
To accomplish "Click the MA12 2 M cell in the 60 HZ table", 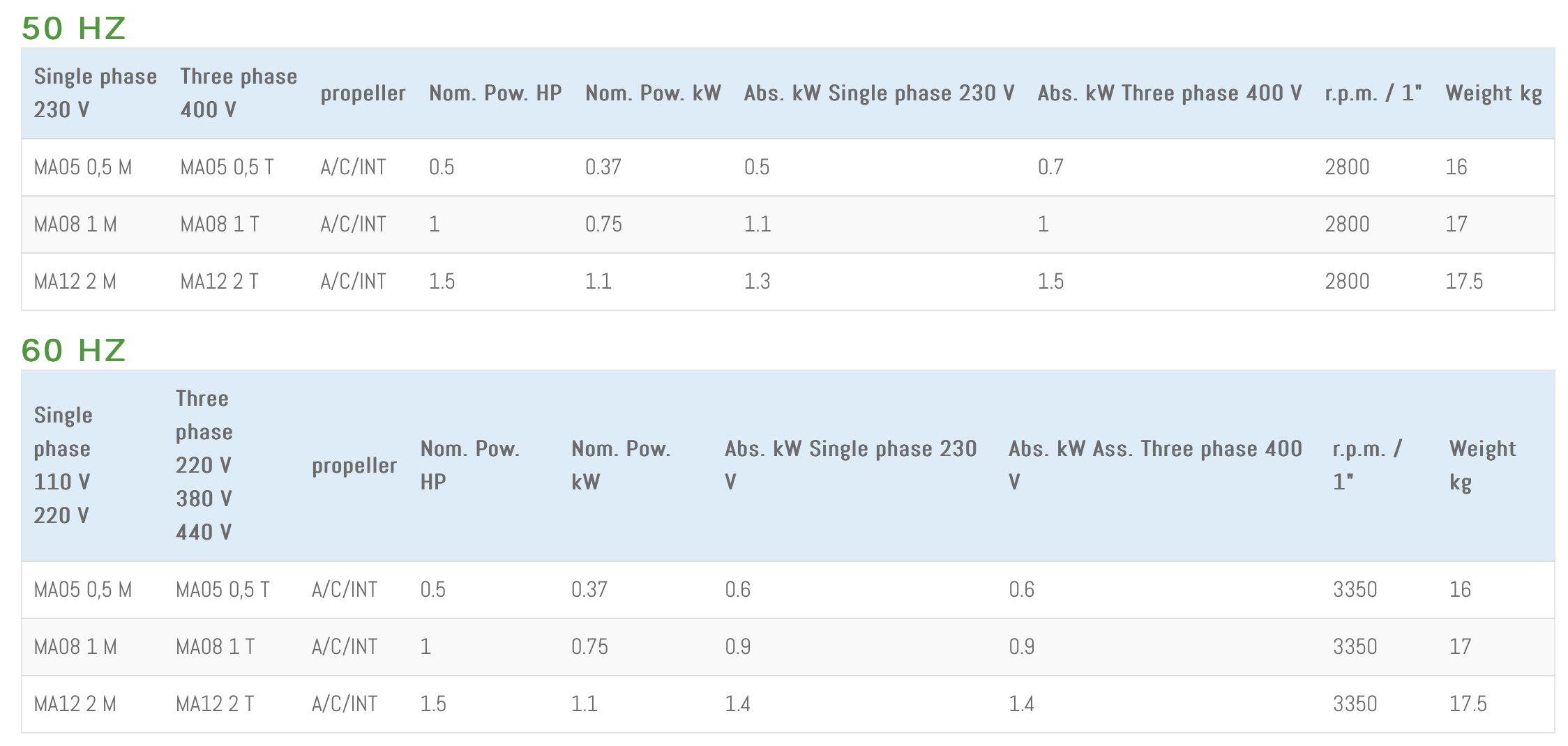I will 75,704.
